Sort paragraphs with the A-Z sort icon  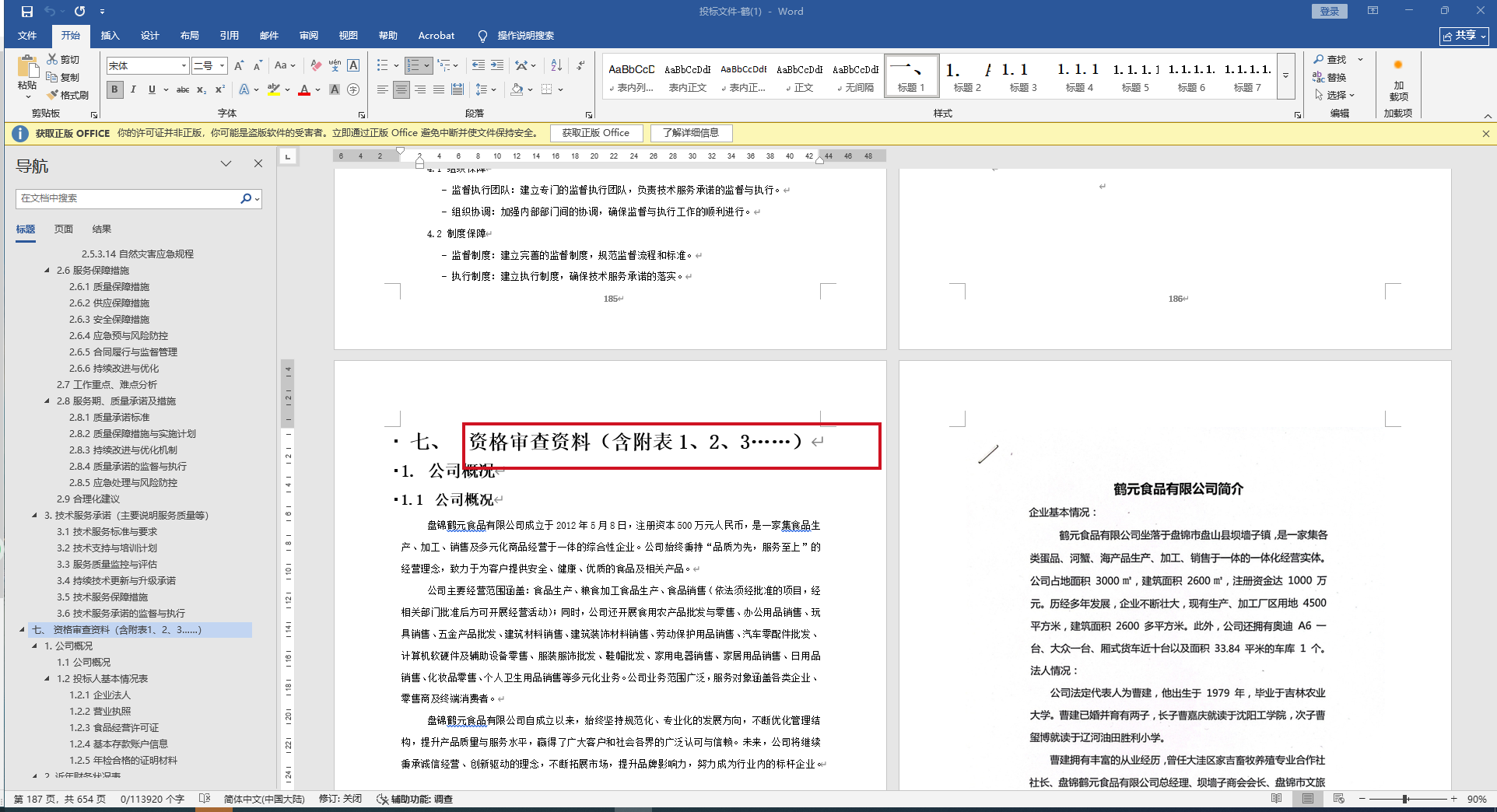(x=556, y=66)
